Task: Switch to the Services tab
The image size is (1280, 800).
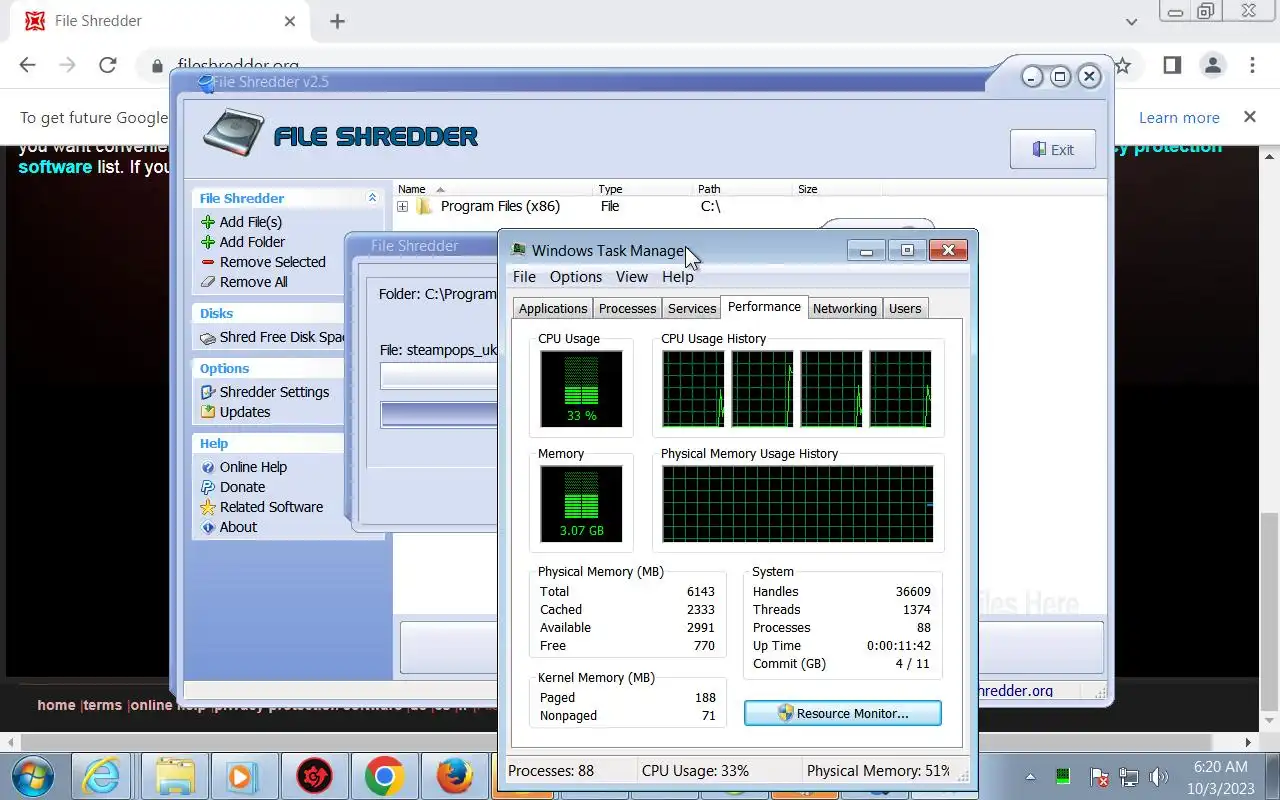Action: click(692, 308)
